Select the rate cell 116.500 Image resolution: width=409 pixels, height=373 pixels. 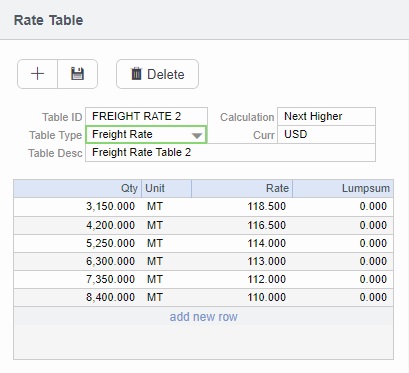(x=242, y=225)
